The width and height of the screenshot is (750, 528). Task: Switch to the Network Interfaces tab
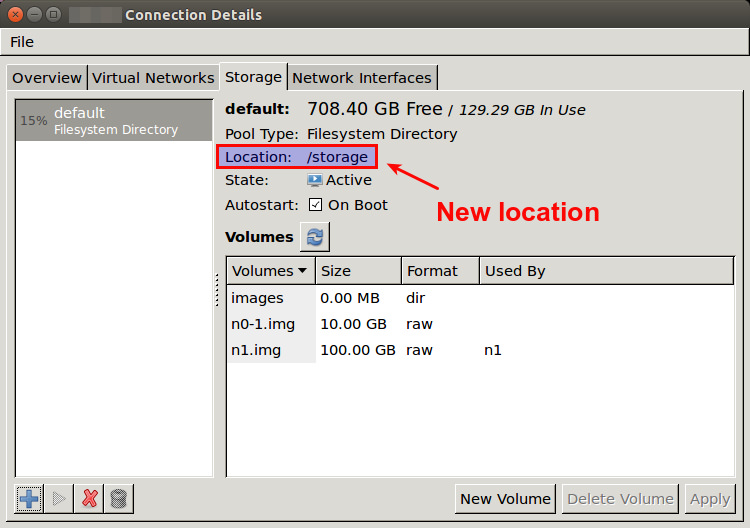pyautogui.click(x=362, y=78)
